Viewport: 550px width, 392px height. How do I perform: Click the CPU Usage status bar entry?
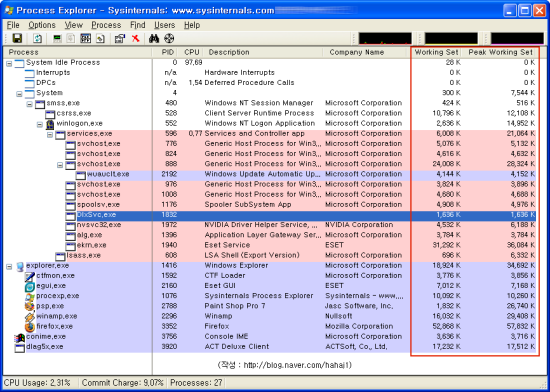pos(37,383)
